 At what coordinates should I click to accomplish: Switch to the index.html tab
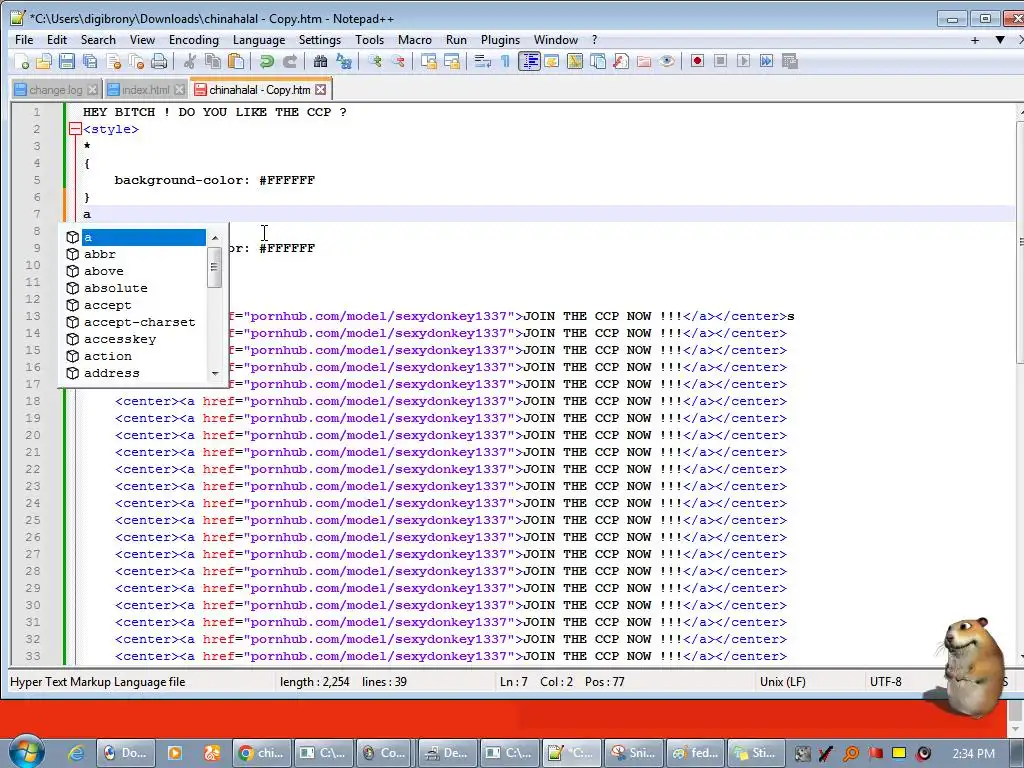pyautogui.click(x=145, y=90)
